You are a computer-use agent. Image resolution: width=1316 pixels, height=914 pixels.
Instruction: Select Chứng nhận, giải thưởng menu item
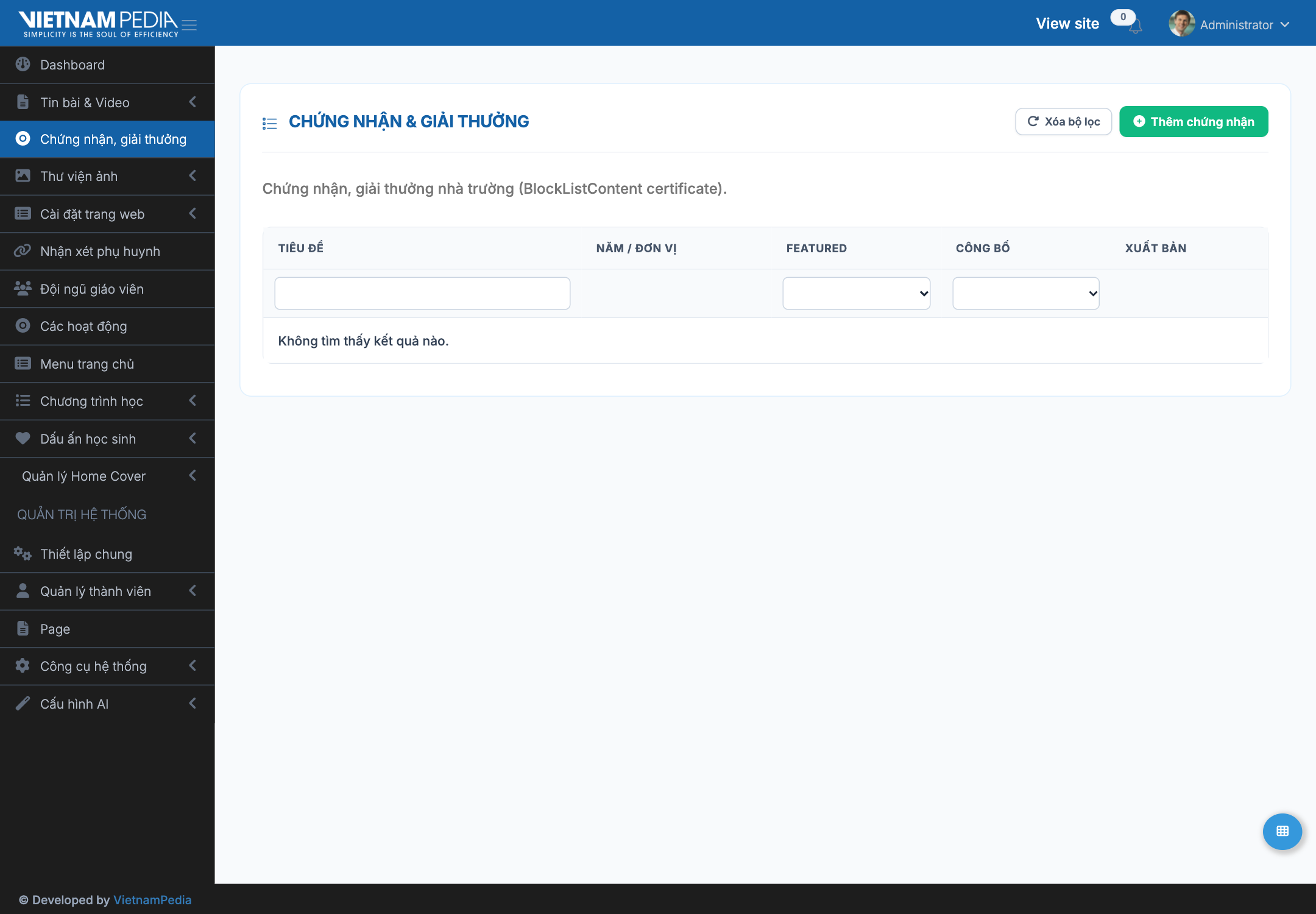[x=107, y=139]
